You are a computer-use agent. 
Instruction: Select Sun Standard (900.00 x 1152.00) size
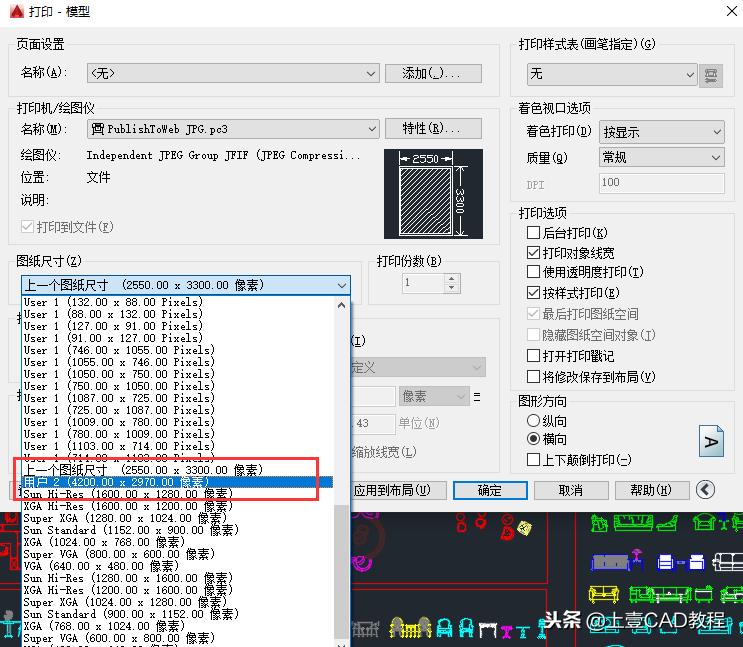(x=178, y=614)
